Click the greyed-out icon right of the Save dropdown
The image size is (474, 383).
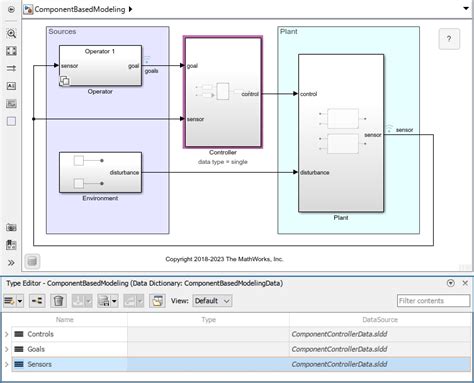[130, 301]
